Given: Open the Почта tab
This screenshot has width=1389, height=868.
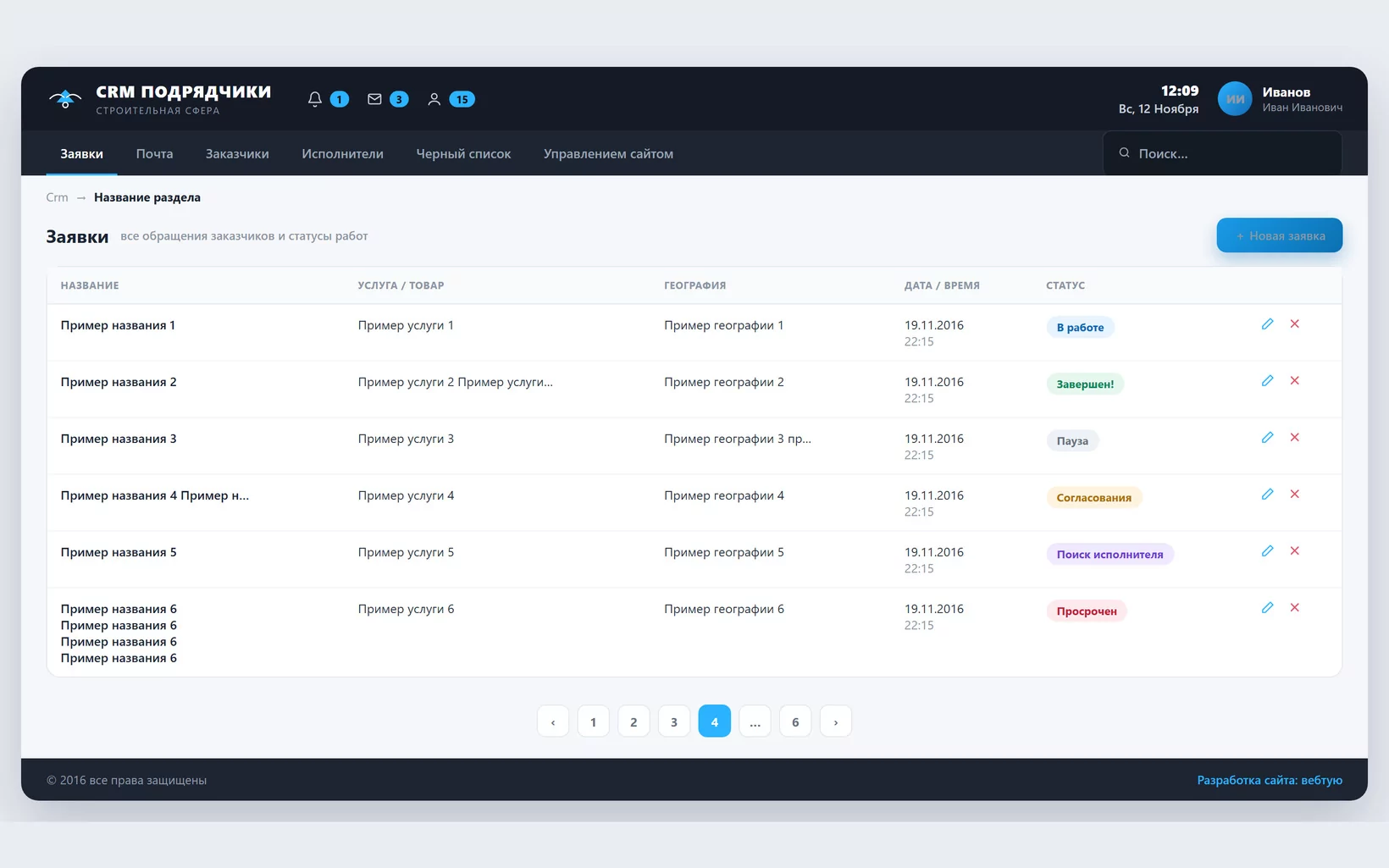Looking at the screenshot, I should coord(154,153).
